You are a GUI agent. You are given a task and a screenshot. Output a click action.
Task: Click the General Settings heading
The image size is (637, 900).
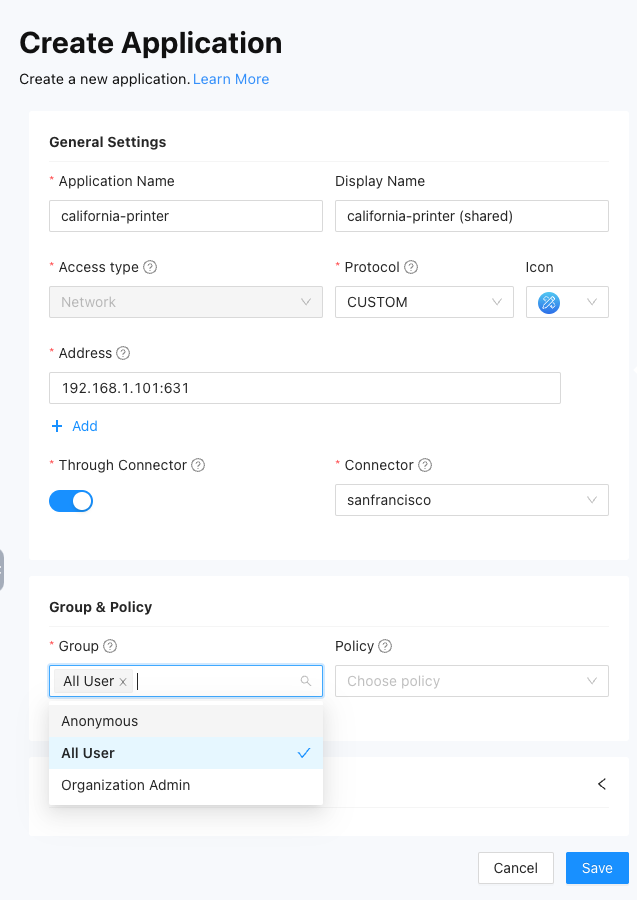pos(108,142)
